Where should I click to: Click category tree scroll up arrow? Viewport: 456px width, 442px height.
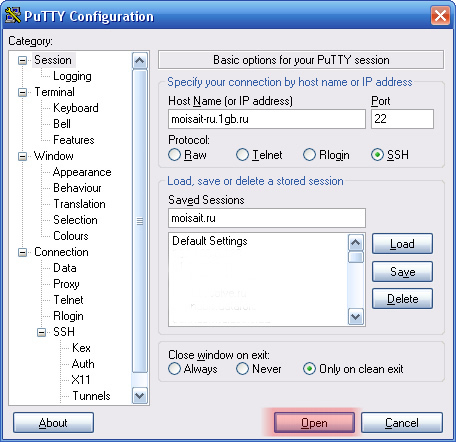click(140, 61)
